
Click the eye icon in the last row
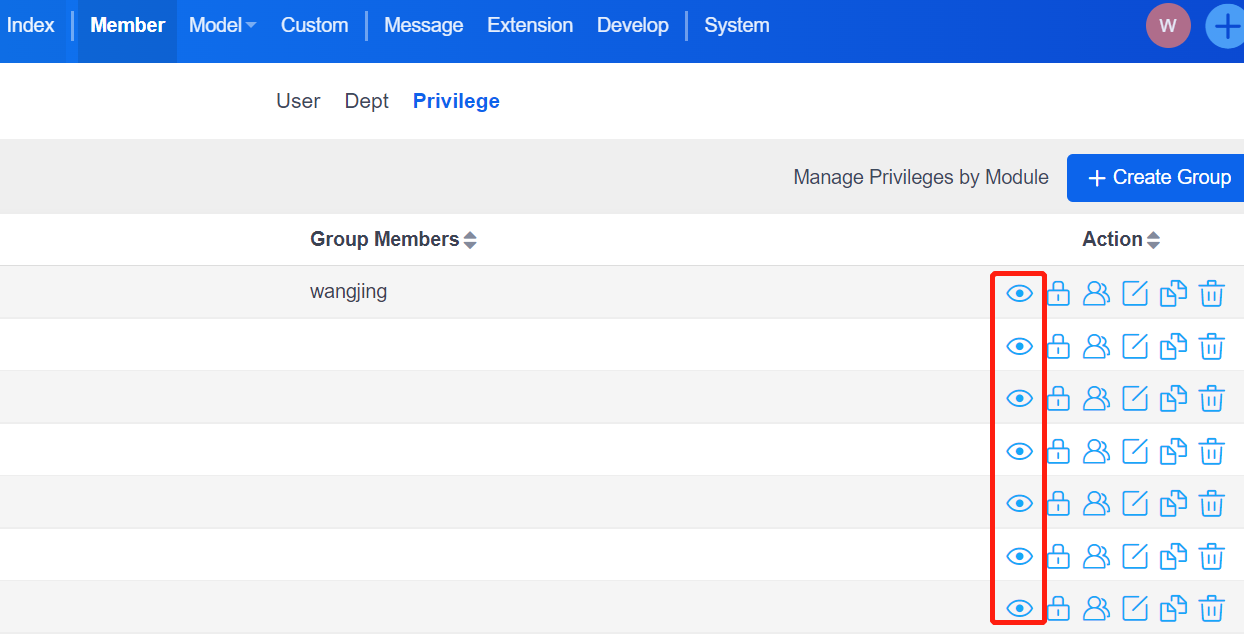[1019, 608]
